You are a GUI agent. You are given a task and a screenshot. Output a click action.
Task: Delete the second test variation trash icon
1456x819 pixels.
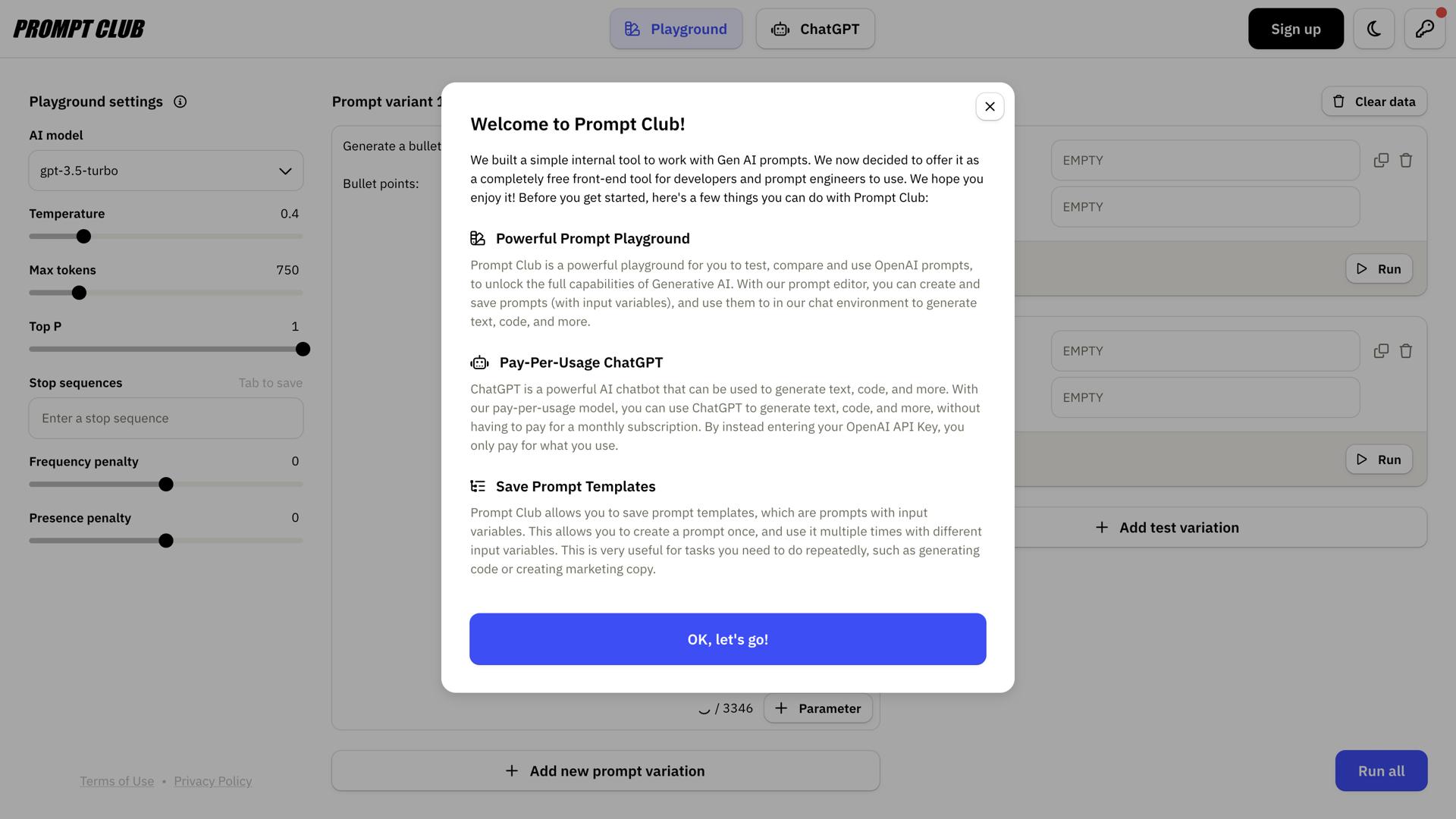point(1406,351)
